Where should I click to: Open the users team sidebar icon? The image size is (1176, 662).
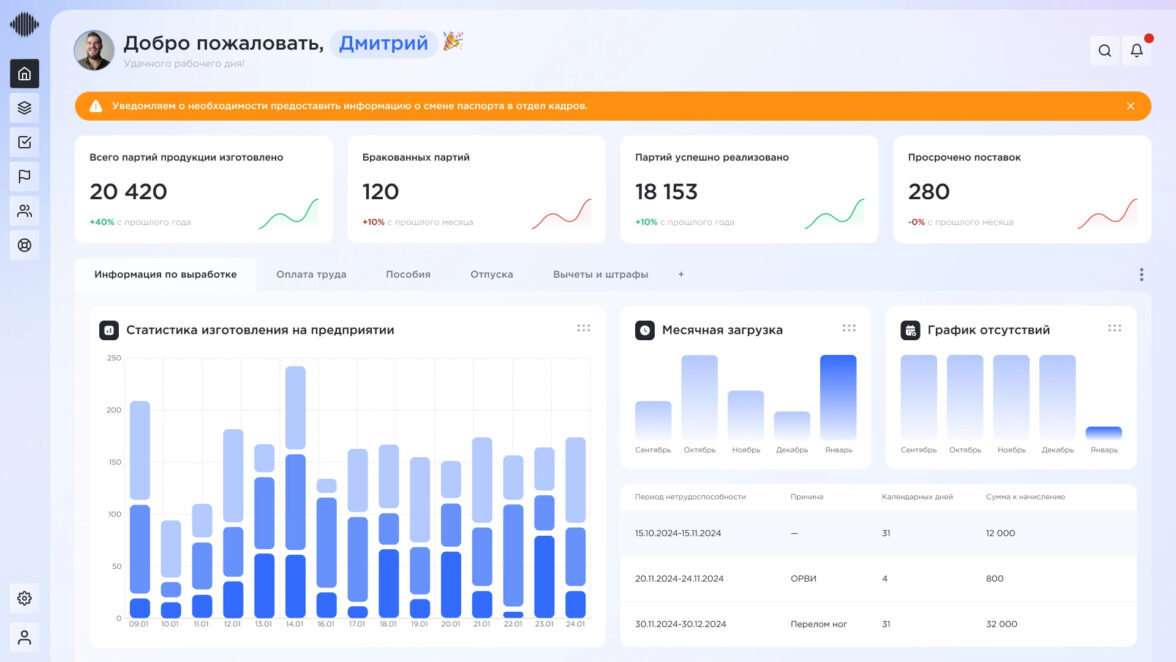pos(24,211)
